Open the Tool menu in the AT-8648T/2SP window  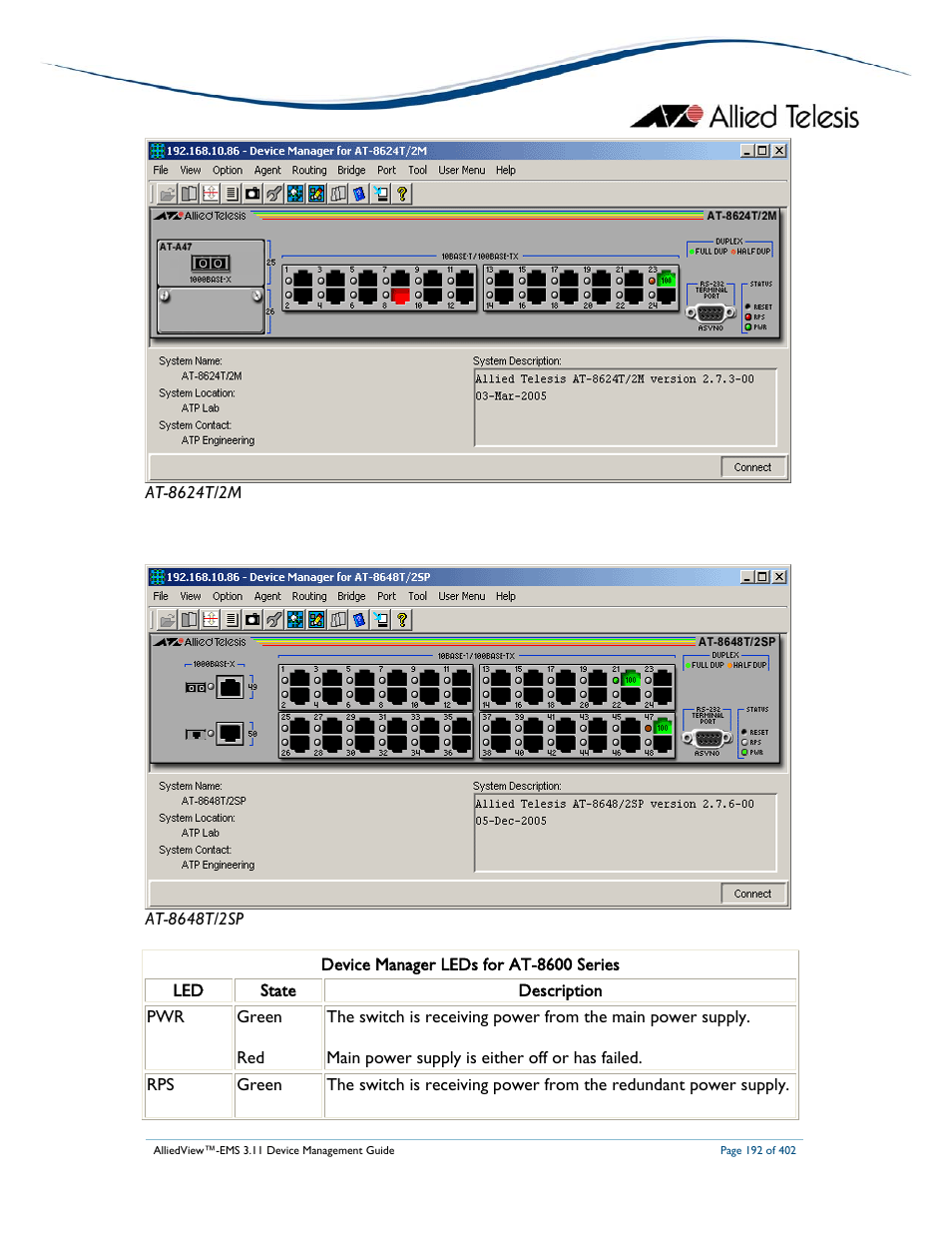pyautogui.click(x=417, y=597)
